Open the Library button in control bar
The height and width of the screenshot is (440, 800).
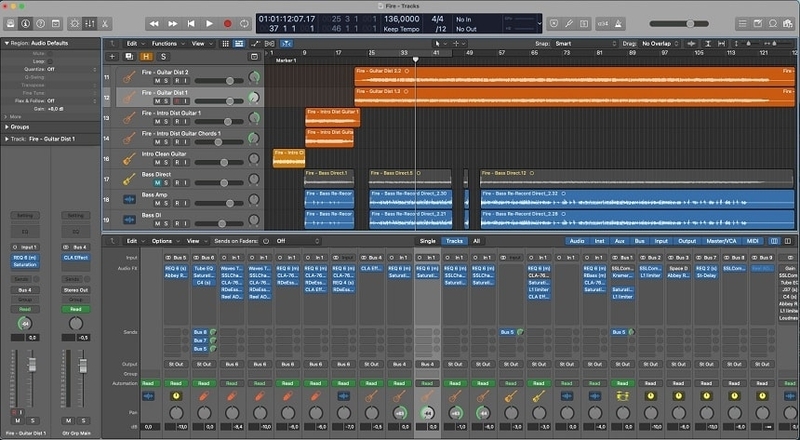coord(11,23)
